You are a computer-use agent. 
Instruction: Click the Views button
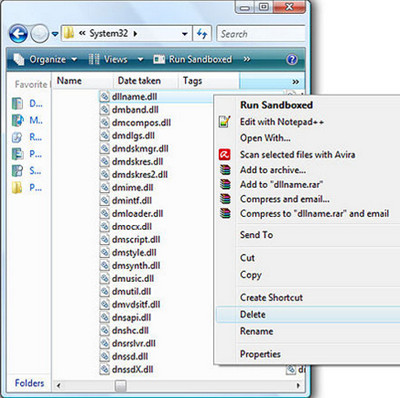click(108, 60)
